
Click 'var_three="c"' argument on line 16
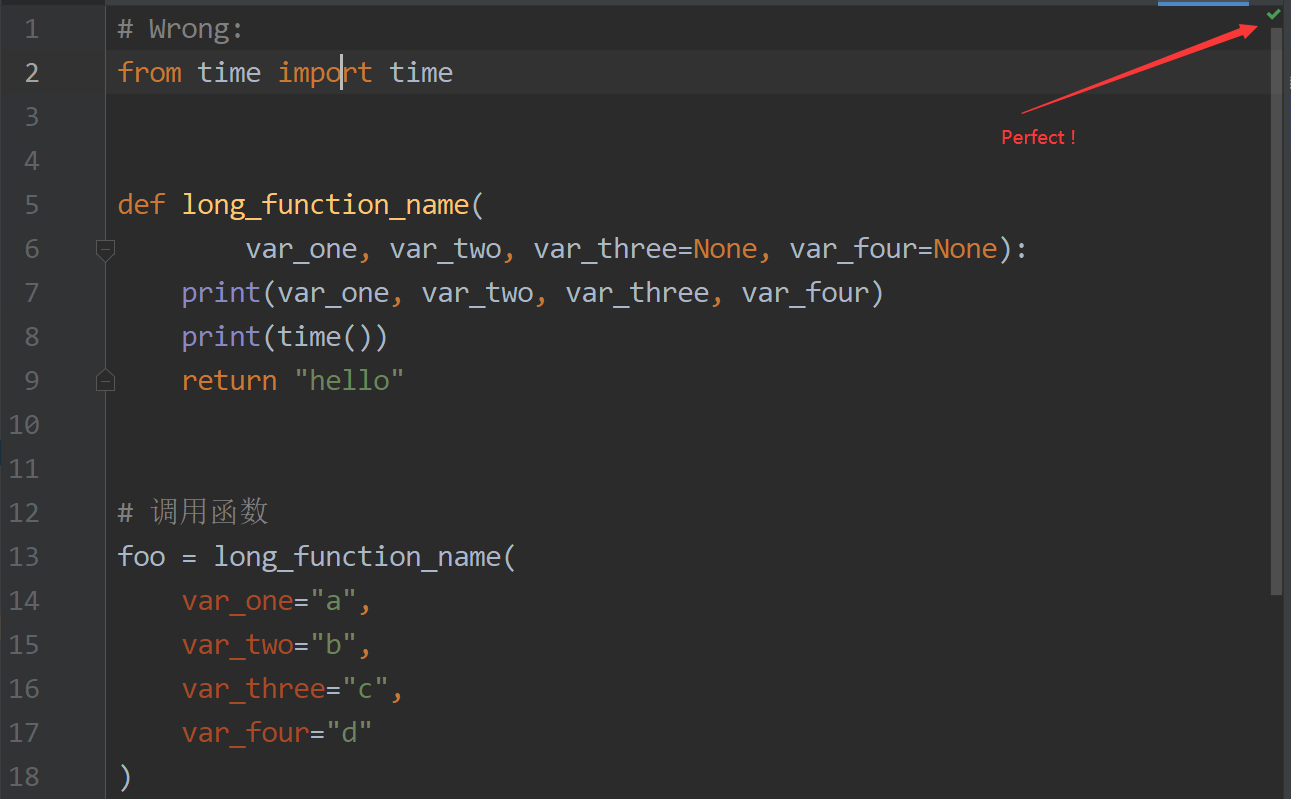285,689
